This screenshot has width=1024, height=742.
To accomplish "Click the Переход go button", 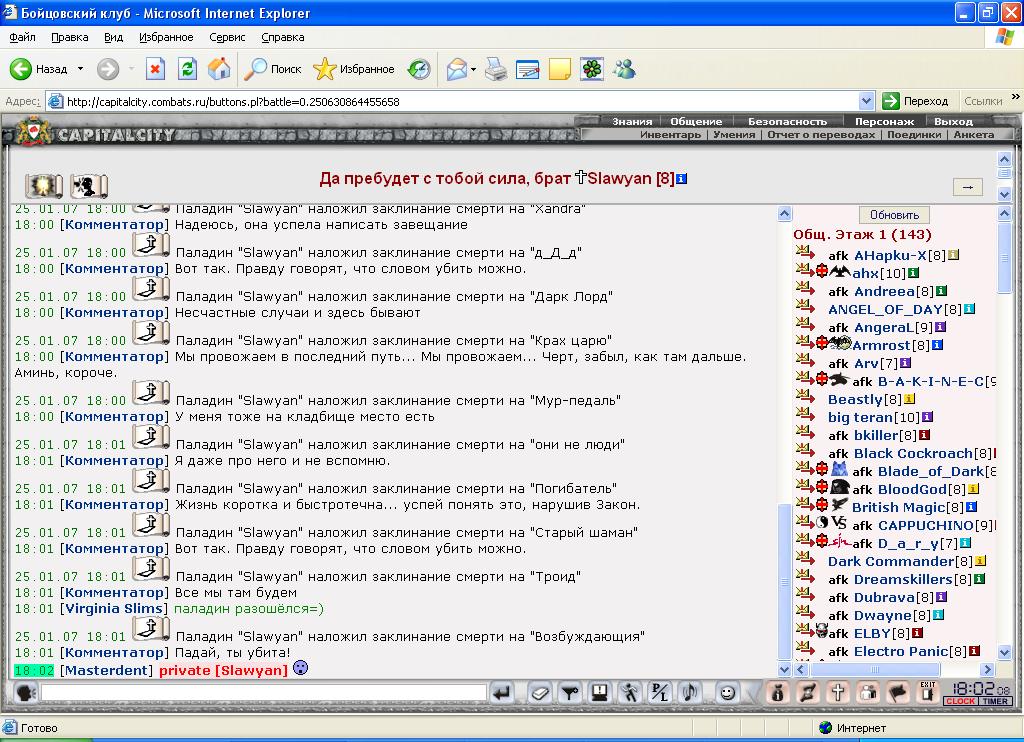I will (x=916, y=101).
